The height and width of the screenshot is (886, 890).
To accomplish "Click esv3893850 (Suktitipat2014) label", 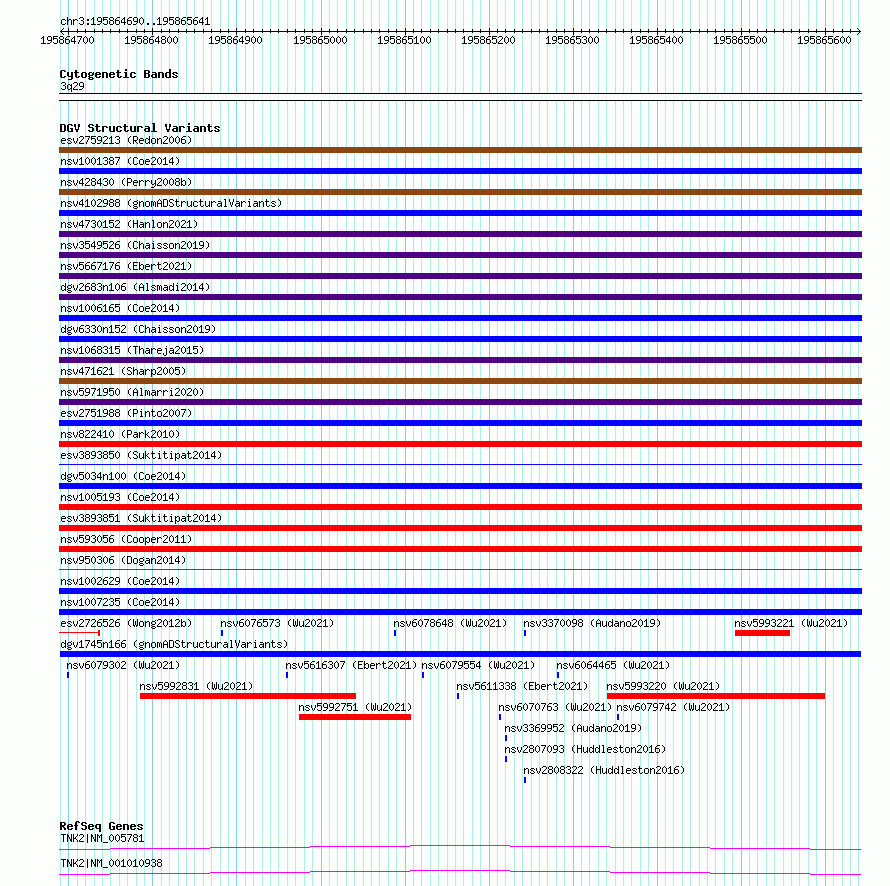I will click(x=141, y=455).
